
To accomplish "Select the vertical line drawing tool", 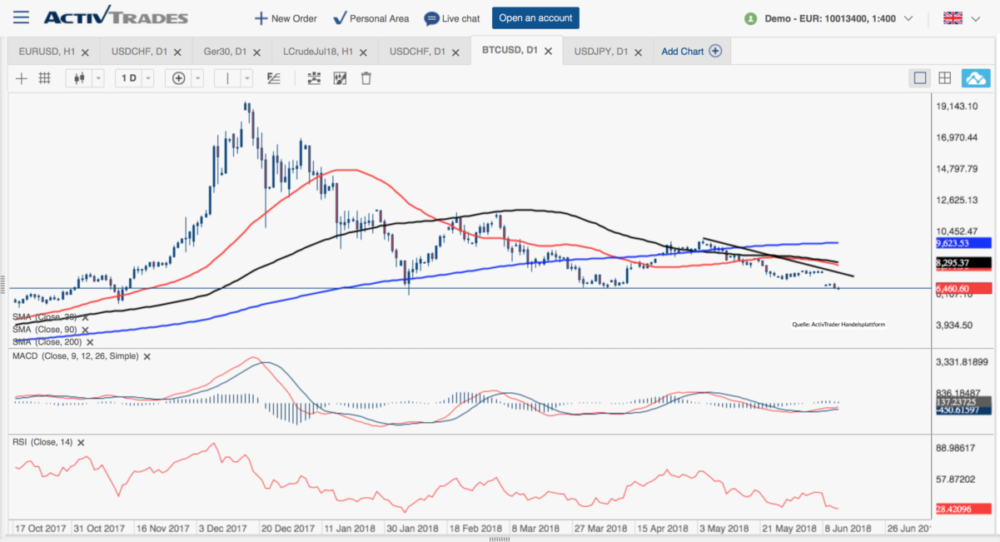I will click(x=228, y=78).
